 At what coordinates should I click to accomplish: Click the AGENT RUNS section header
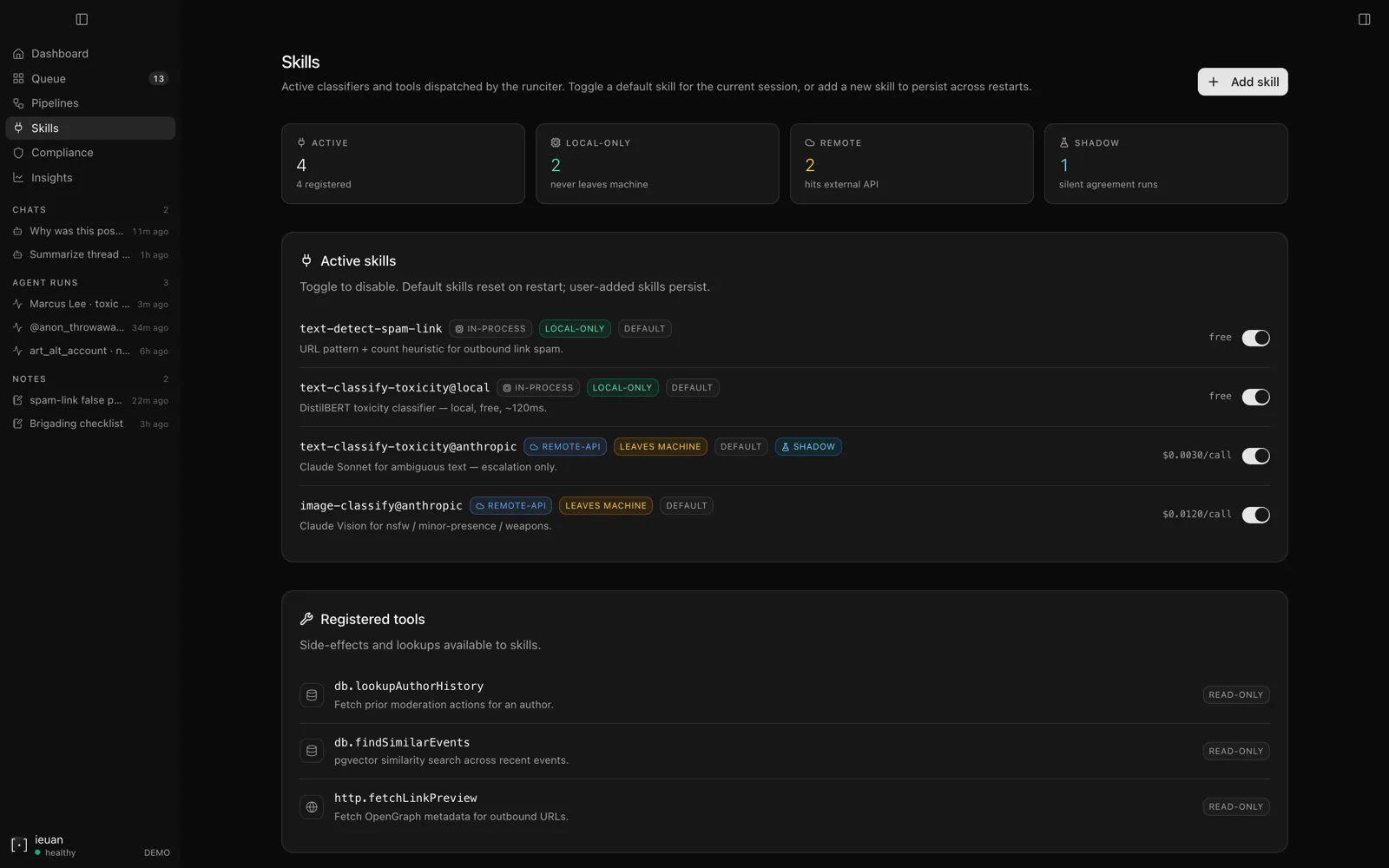click(x=45, y=283)
